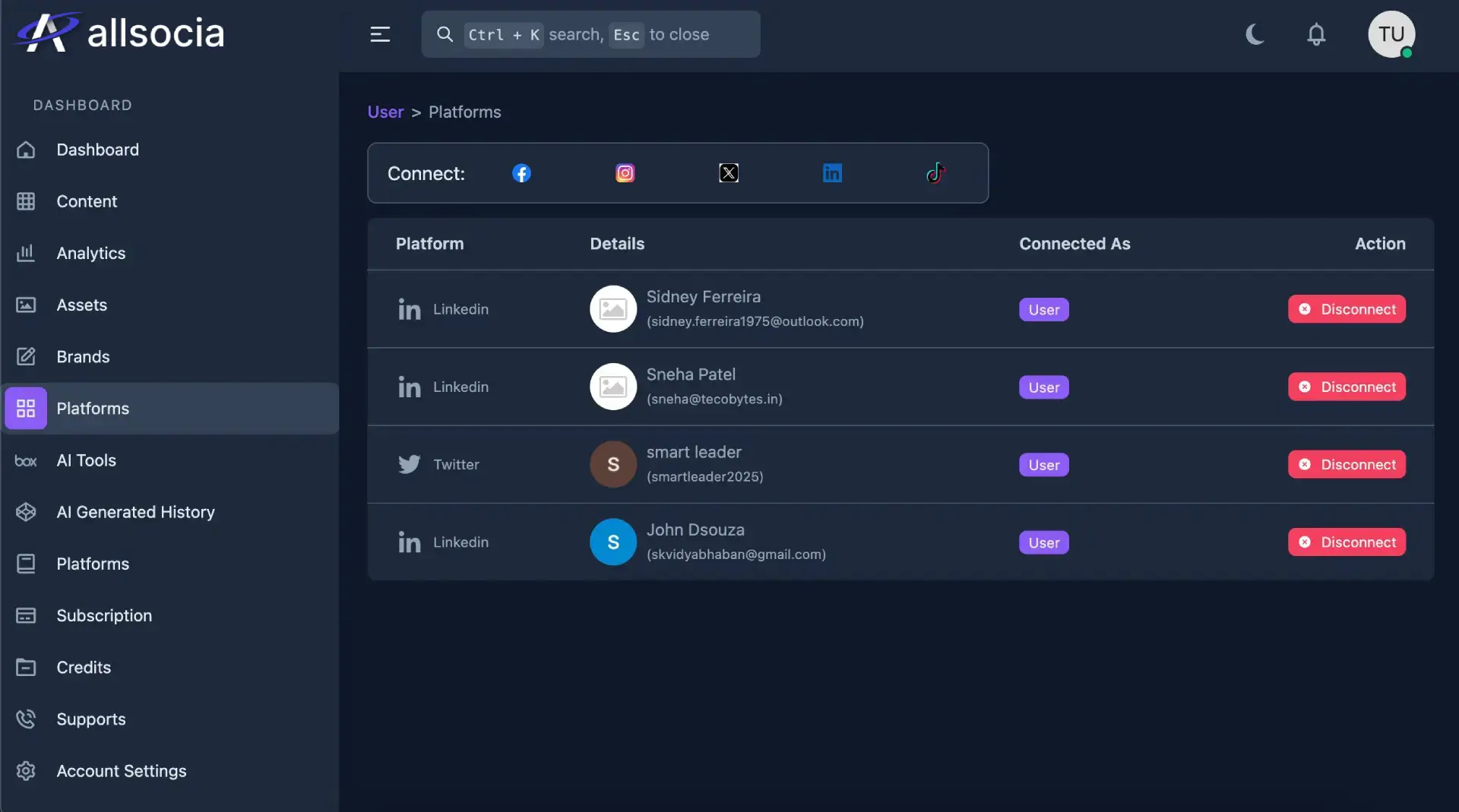Collapse the sidebar using hamburger icon

[380, 35]
